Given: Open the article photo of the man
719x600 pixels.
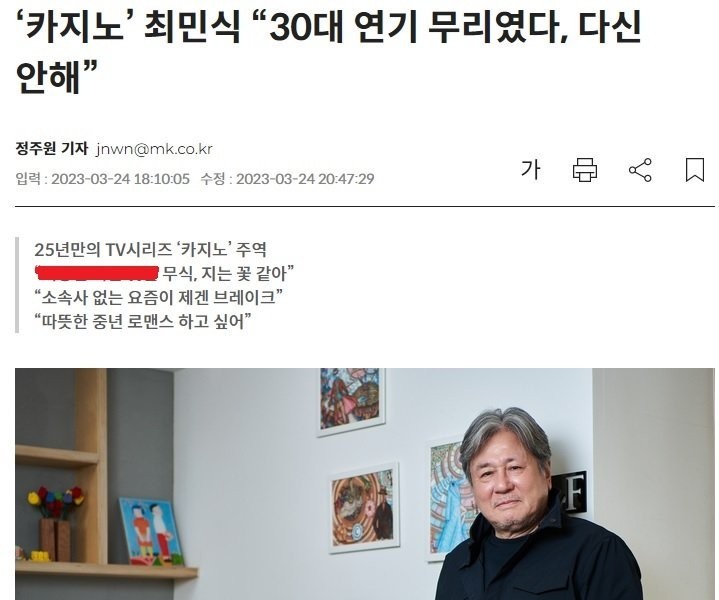Looking at the screenshot, I should (x=365, y=484).
